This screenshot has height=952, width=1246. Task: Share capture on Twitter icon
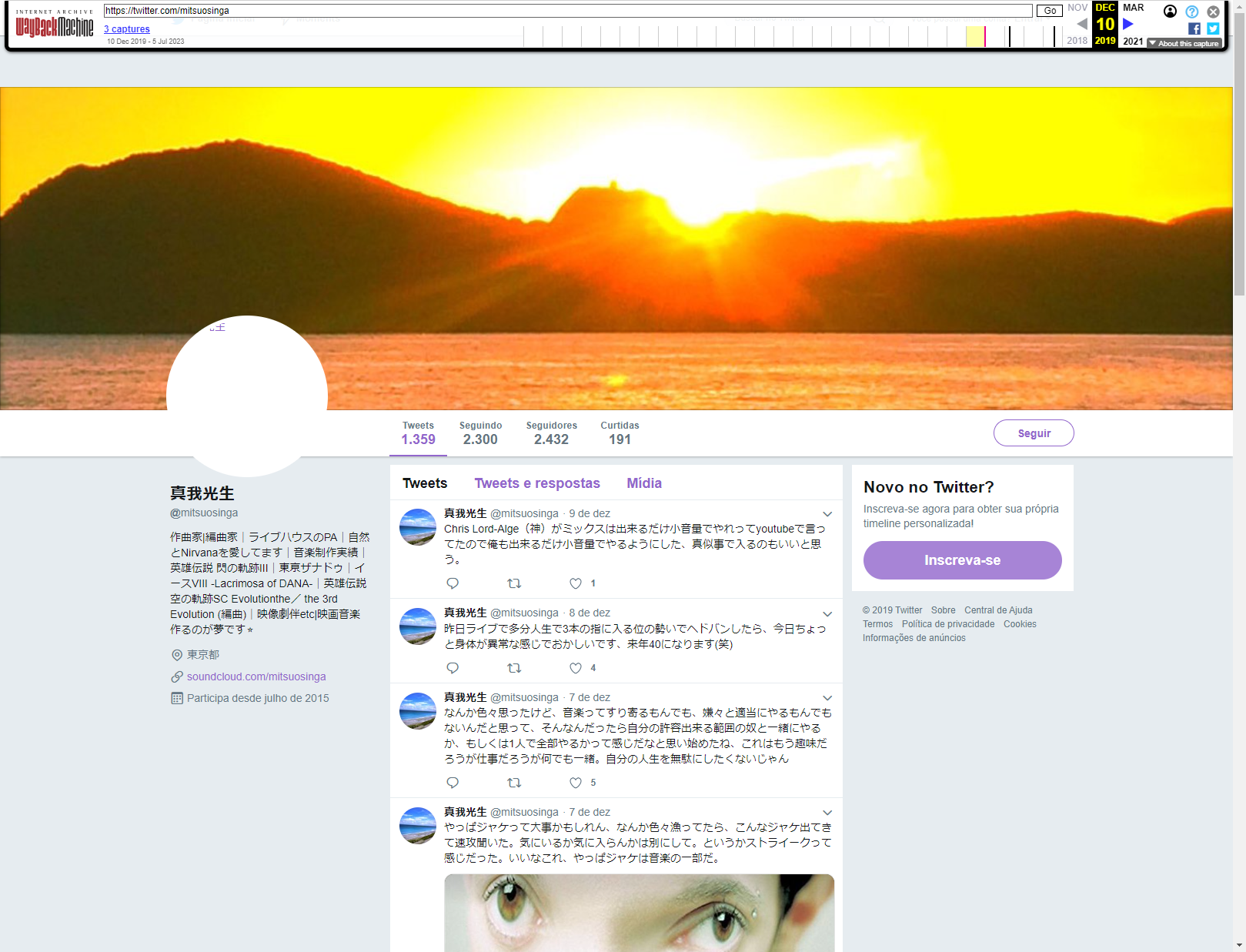pyautogui.click(x=1213, y=28)
